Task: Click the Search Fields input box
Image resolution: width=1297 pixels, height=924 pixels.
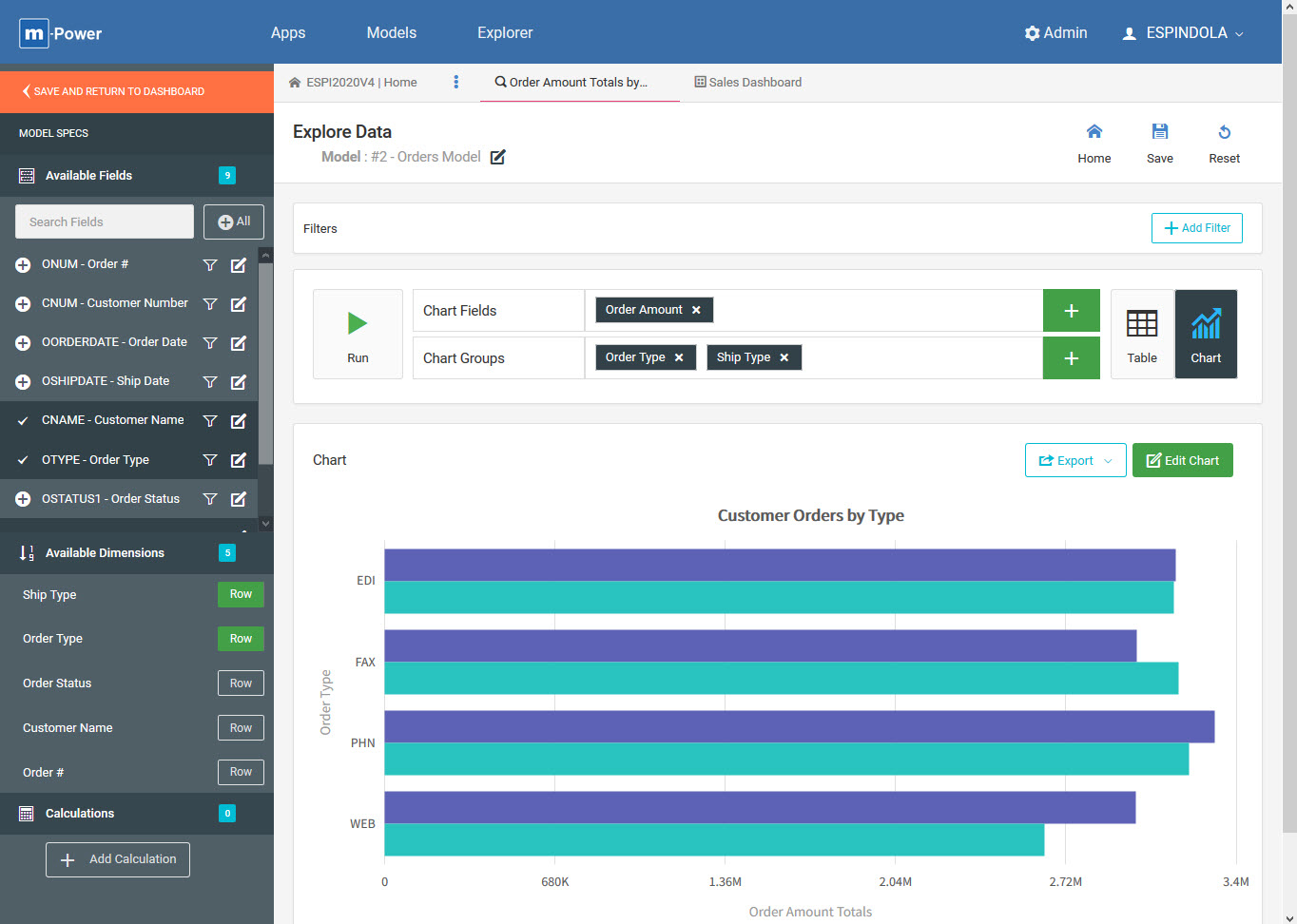Action: click(x=105, y=222)
